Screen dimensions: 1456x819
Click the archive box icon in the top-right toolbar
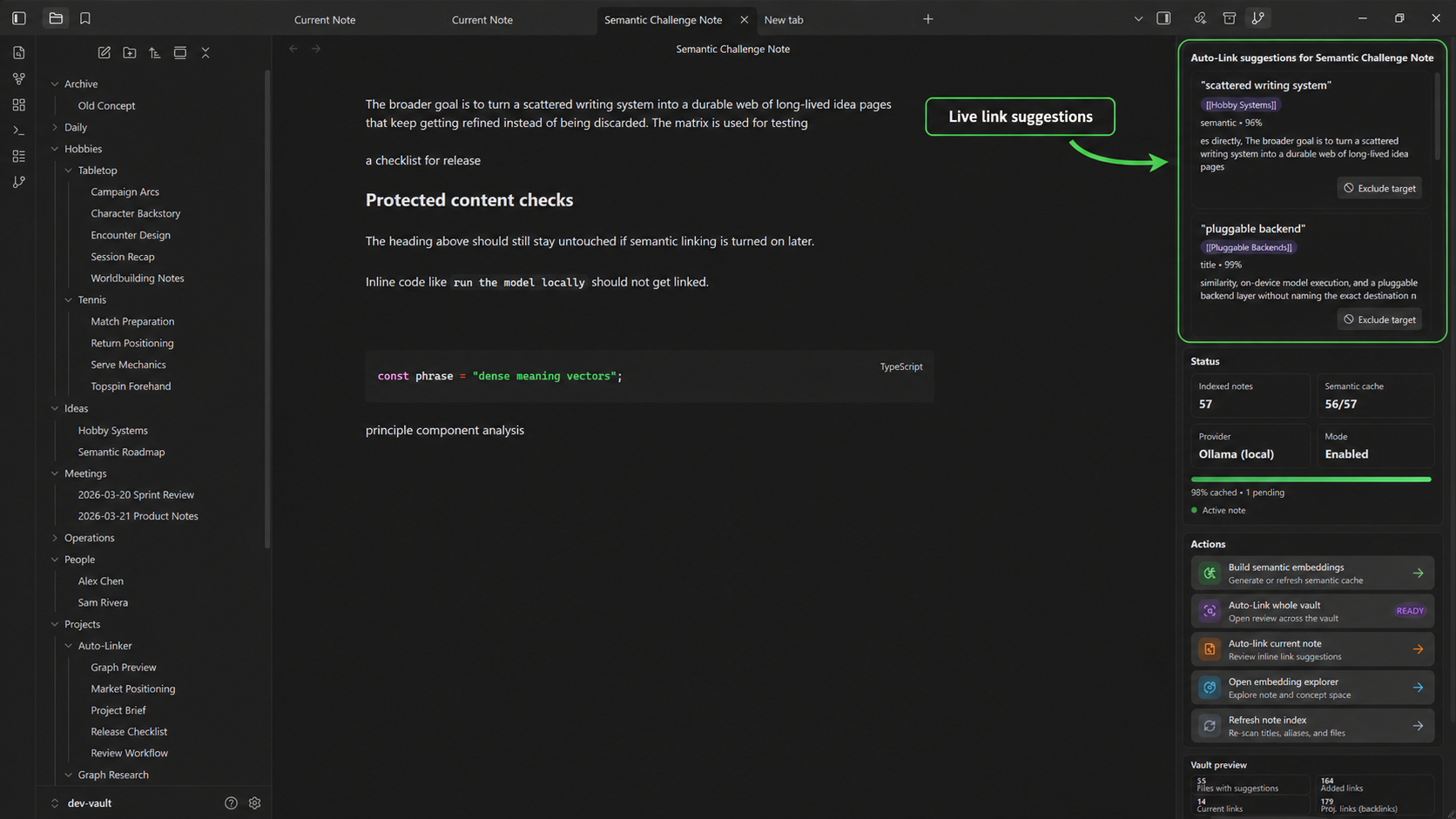point(1230,18)
